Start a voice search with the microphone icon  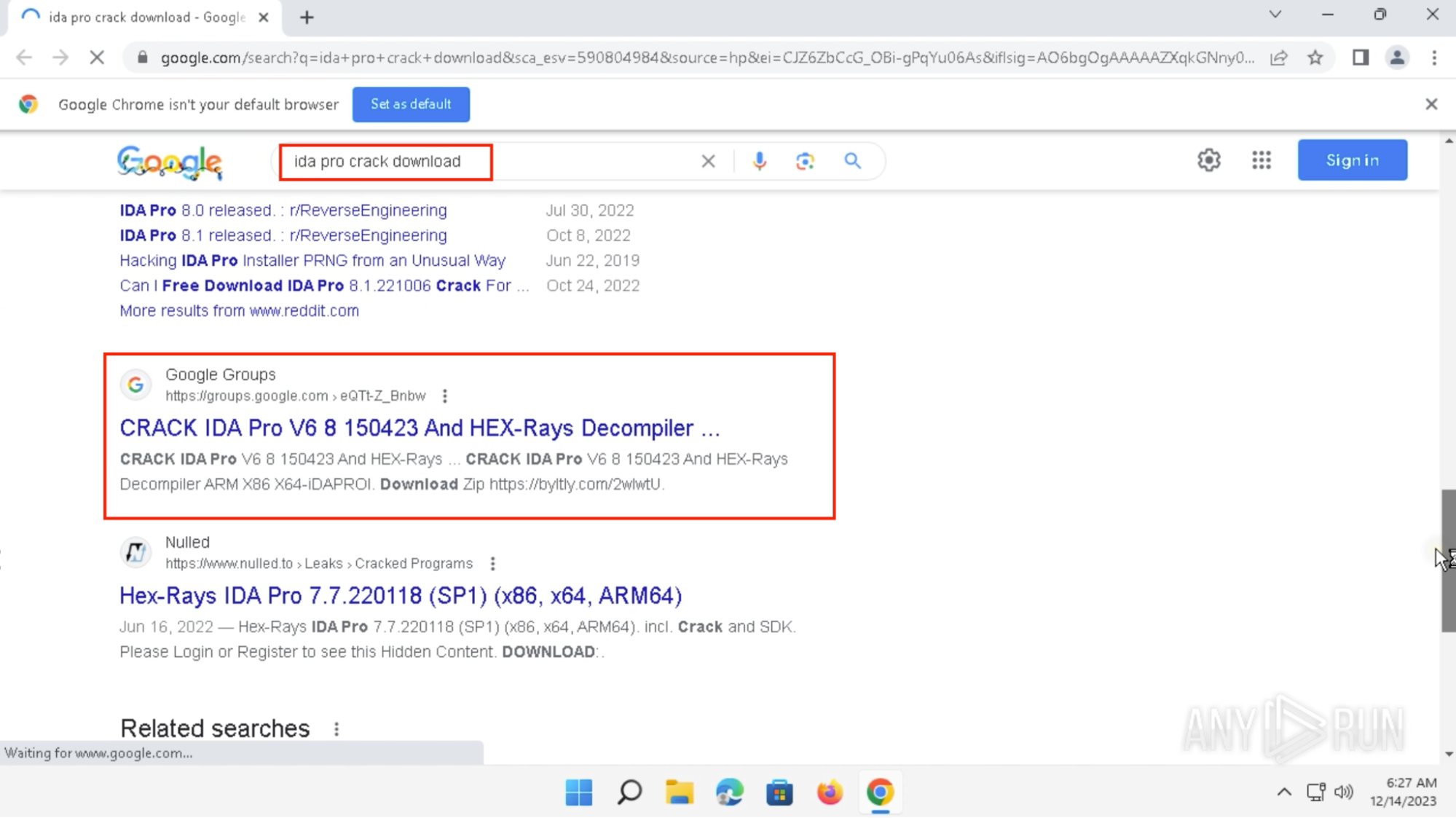(x=759, y=161)
